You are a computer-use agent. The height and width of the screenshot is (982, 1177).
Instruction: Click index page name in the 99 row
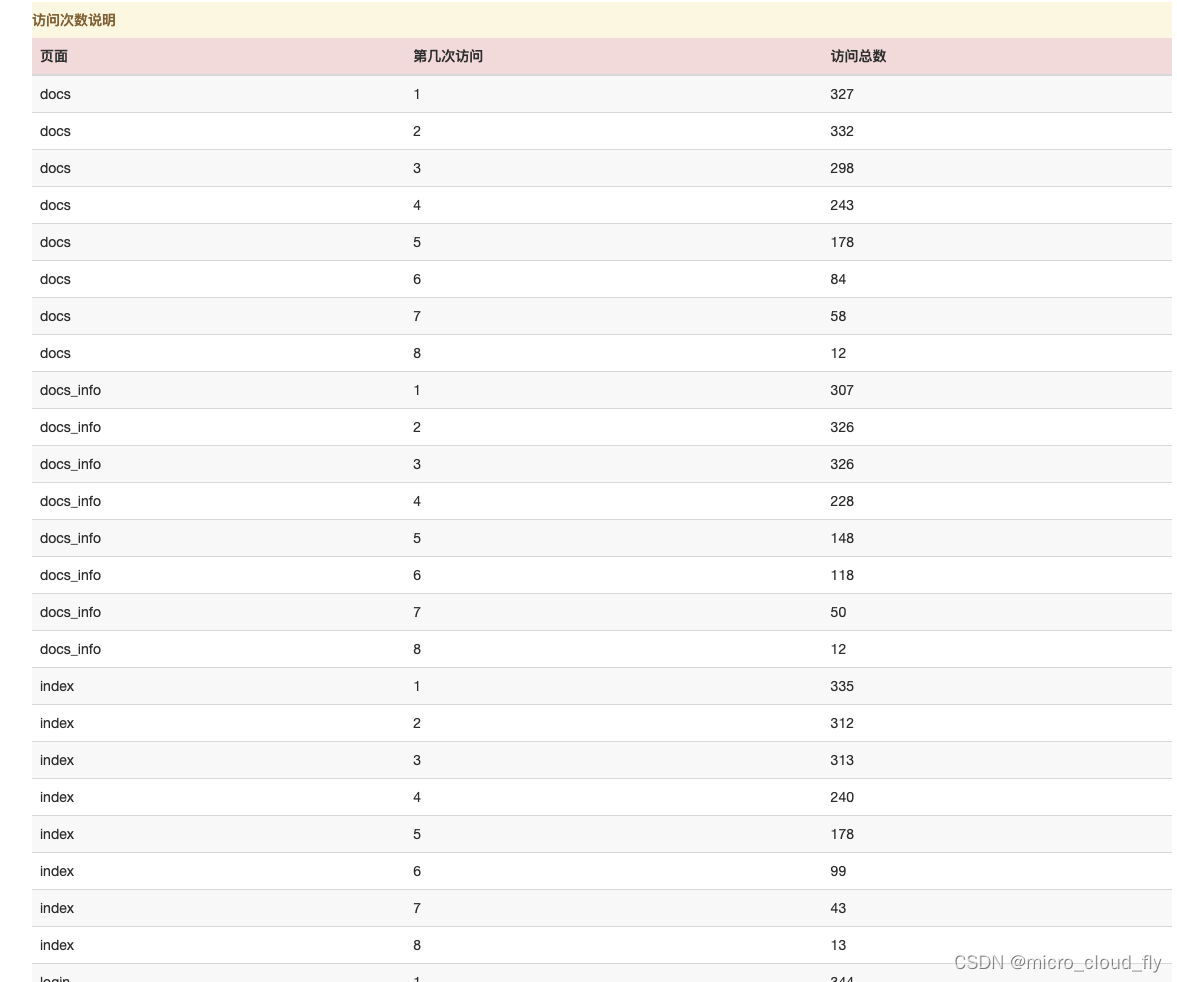coord(57,871)
